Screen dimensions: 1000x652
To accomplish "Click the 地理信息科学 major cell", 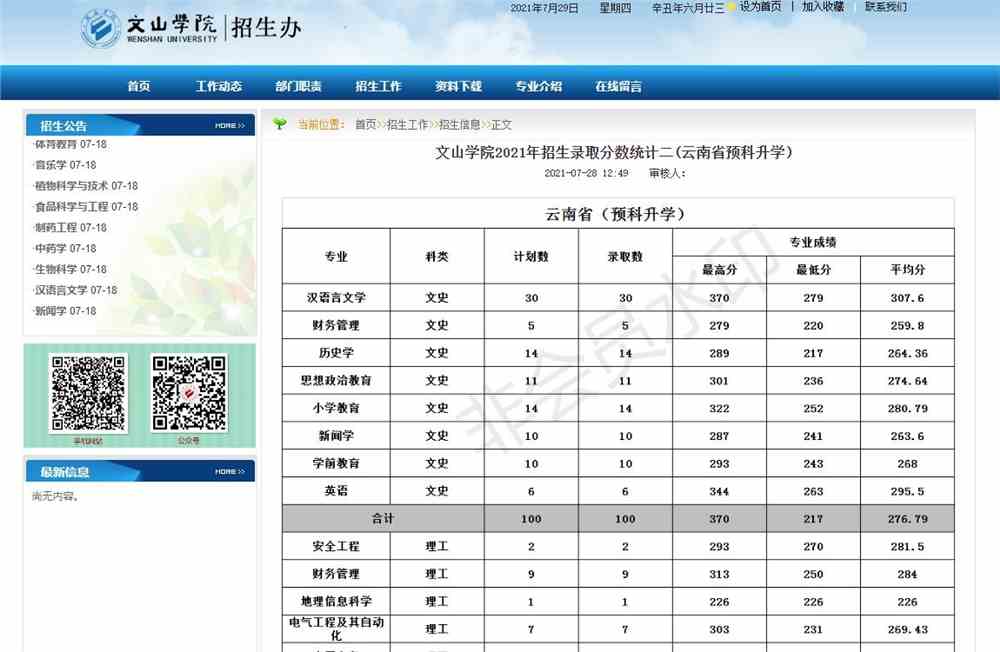I will tap(336, 602).
